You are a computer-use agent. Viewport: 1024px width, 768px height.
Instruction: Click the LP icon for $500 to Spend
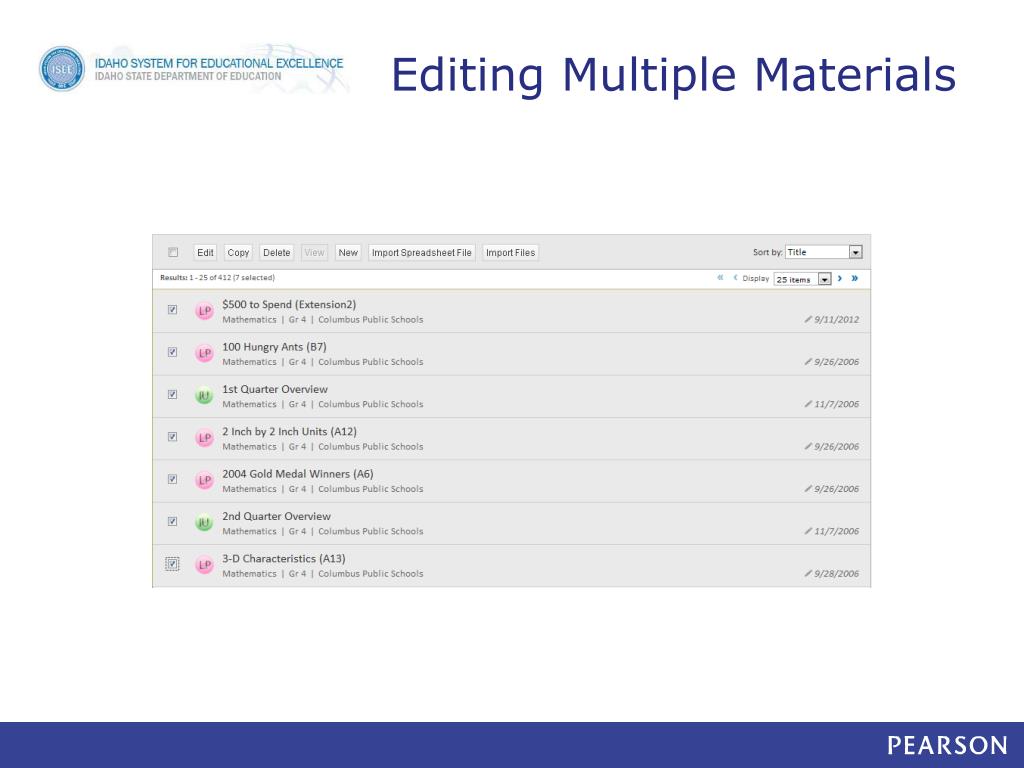pos(204,311)
